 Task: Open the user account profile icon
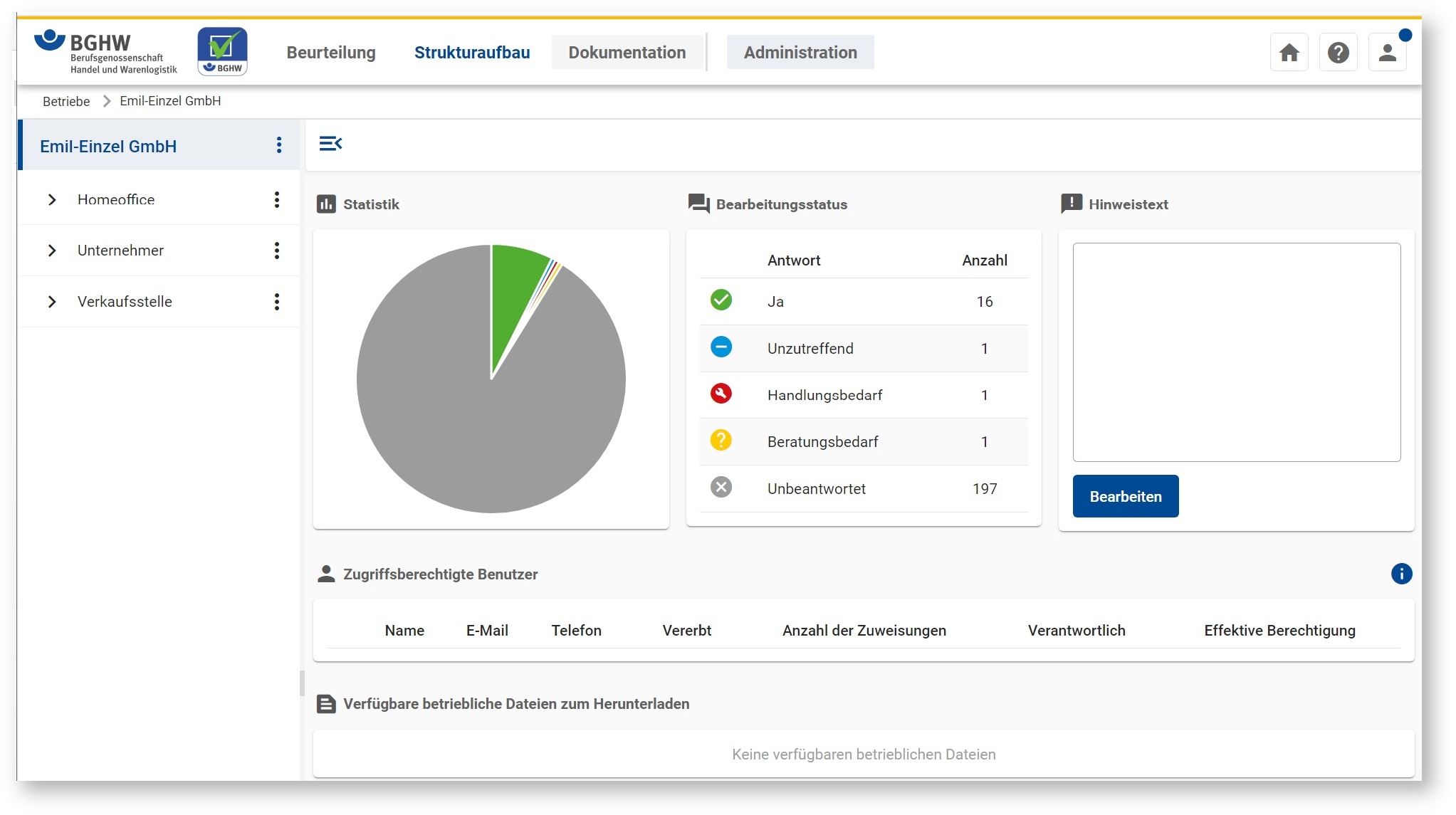(x=1387, y=53)
